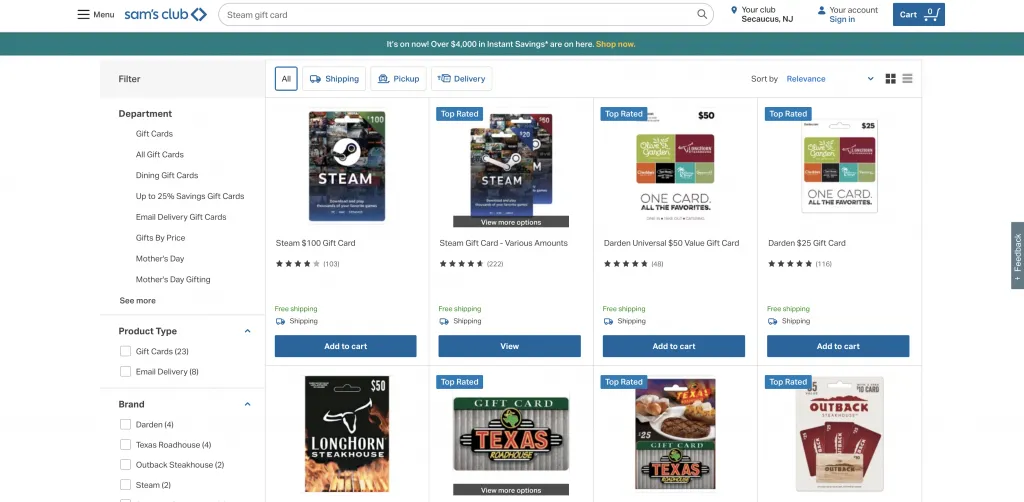The height and width of the screenshot is (502, 1024).
Task: Click Top Rated badge on Darden $25 card
Action: point(788,114)
